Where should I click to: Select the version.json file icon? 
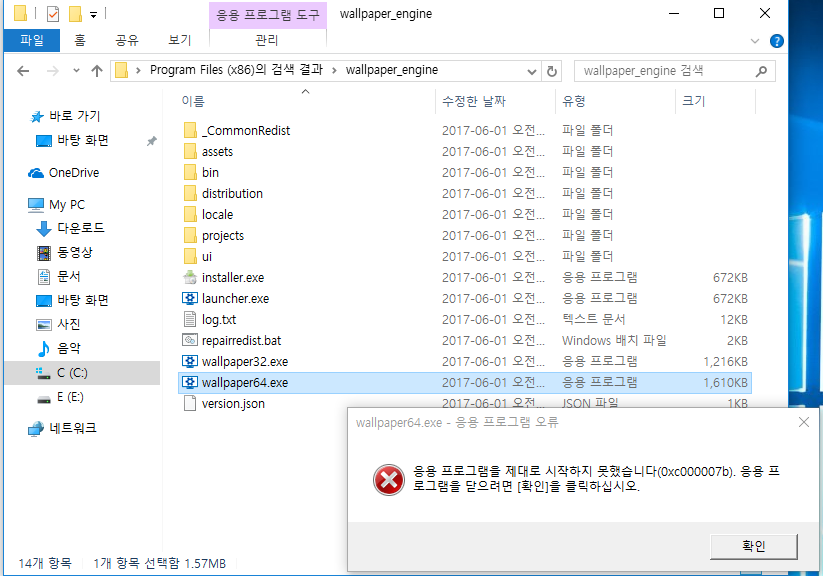click(189, 403)
